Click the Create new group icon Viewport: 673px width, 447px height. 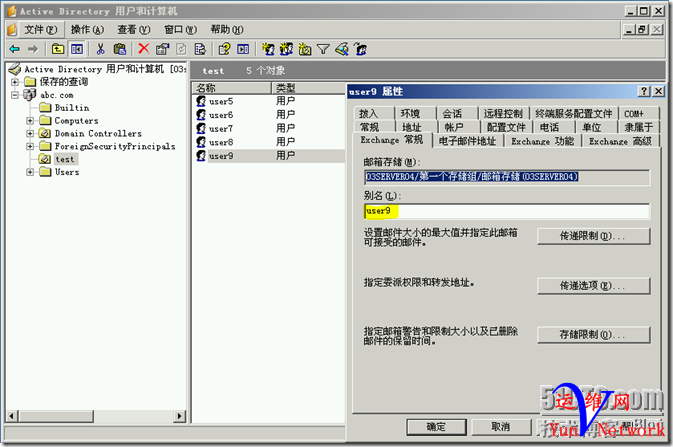[286, 49]
